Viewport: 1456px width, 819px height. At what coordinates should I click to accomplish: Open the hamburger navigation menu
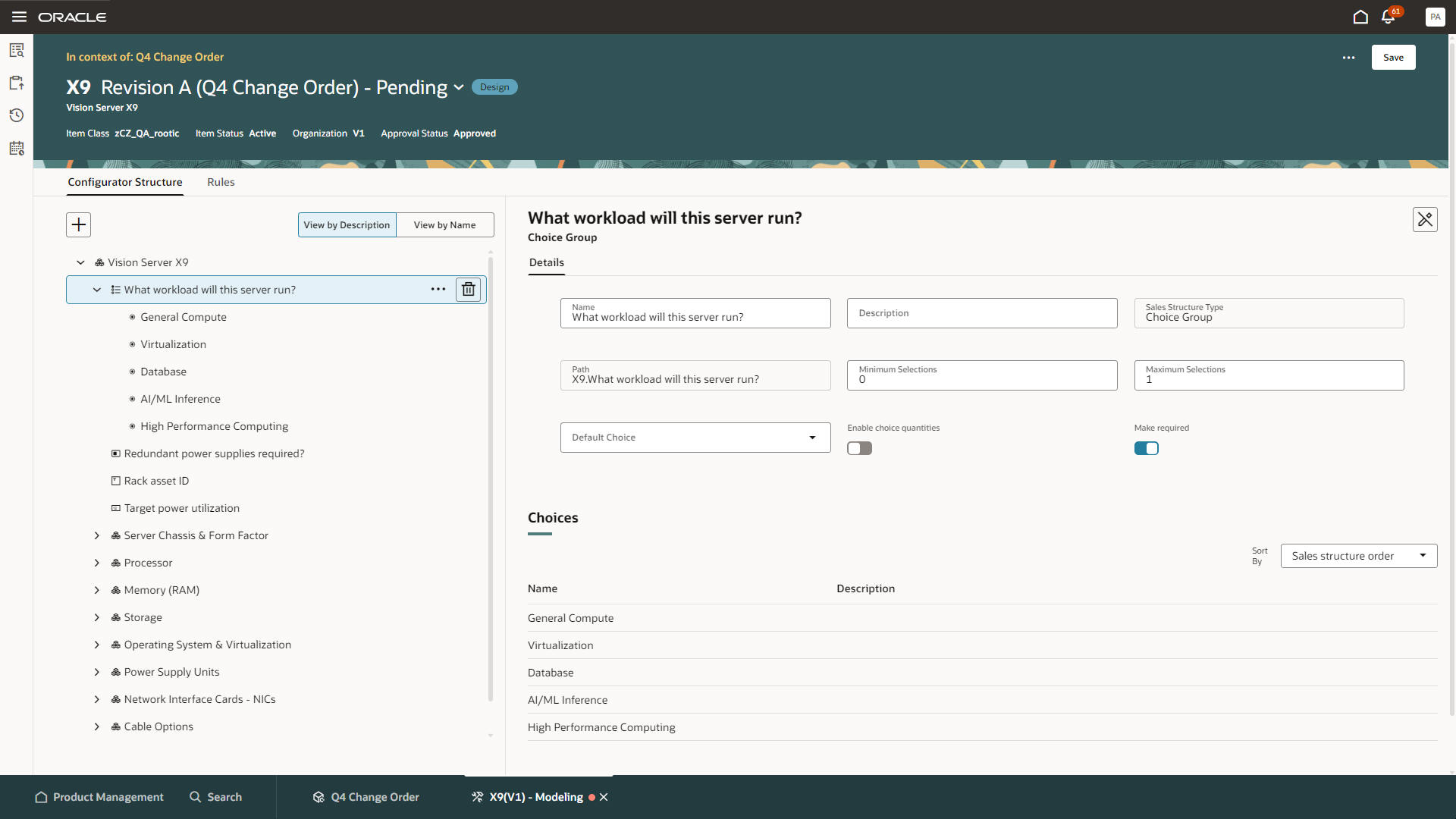[19, 17]
